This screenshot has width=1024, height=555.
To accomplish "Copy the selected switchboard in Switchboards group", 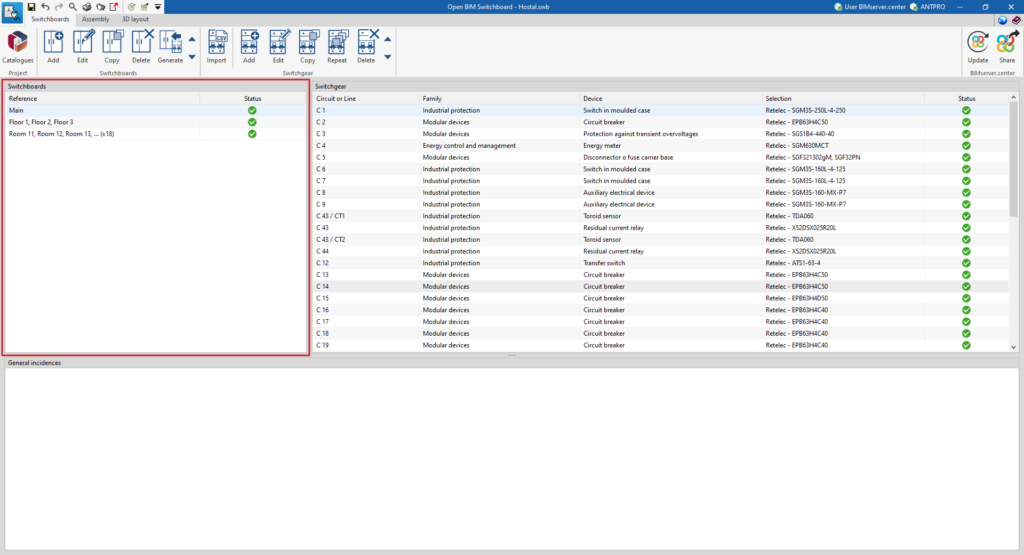I will pos(112,46).
